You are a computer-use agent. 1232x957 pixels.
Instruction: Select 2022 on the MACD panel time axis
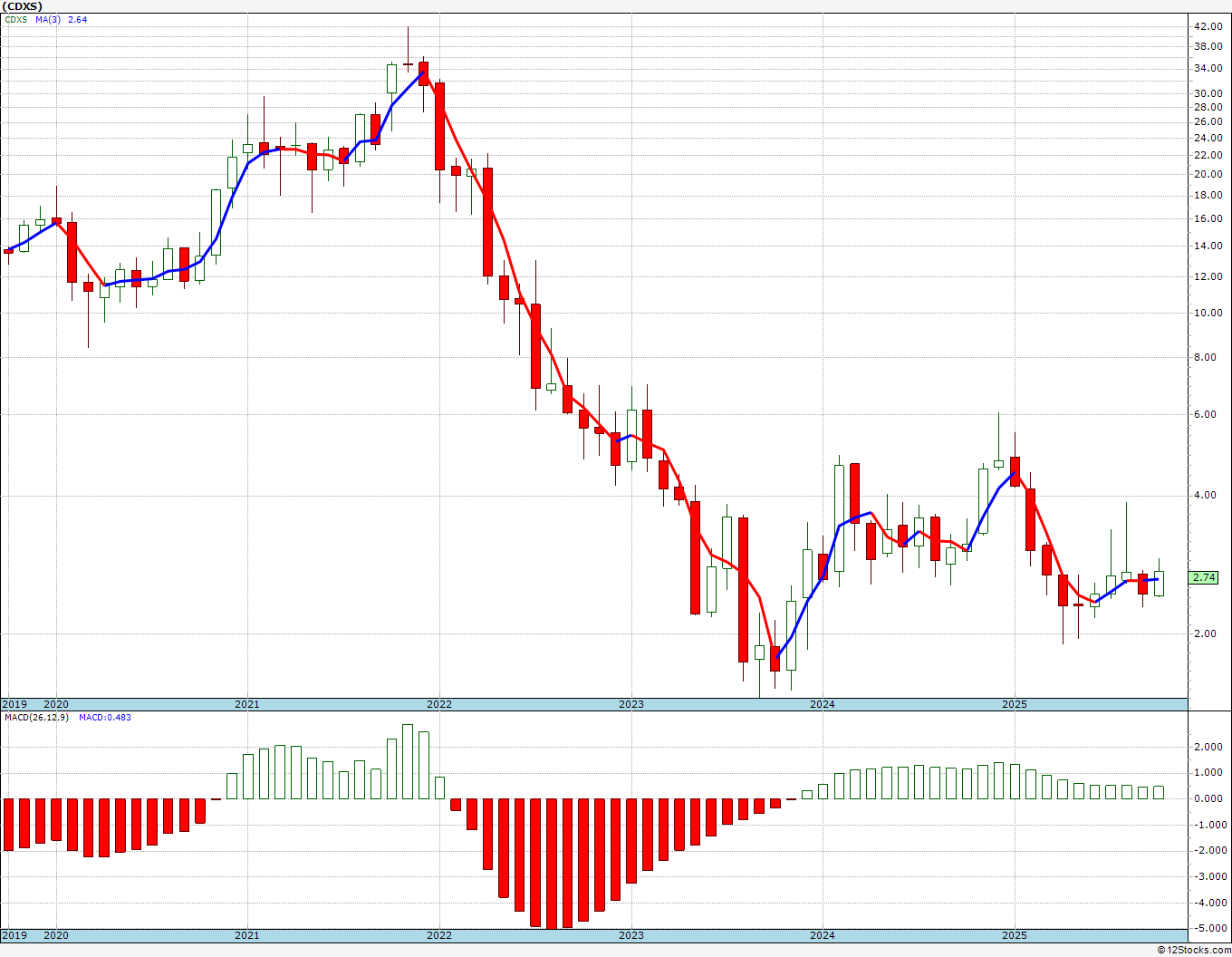(x=439, y=936)
